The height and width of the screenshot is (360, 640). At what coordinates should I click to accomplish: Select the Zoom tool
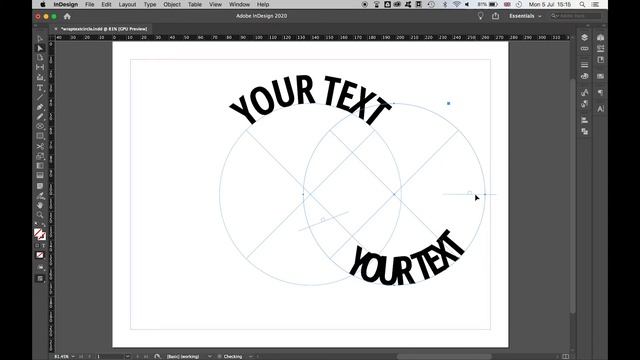40,215
